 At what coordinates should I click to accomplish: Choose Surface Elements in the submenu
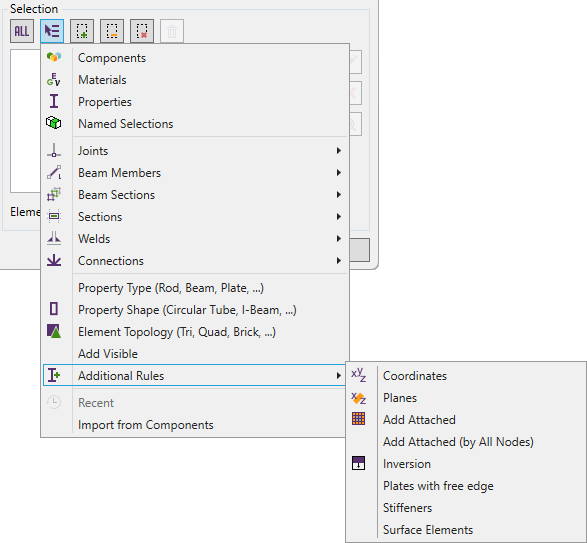466,530
